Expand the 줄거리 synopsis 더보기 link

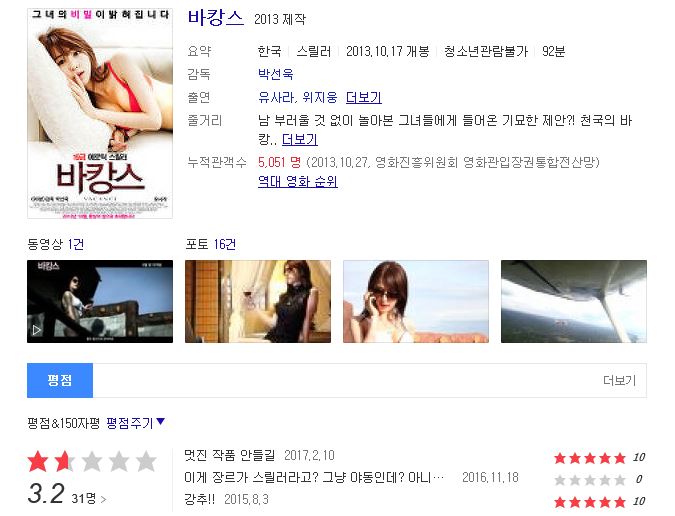(x=300, y=139)
